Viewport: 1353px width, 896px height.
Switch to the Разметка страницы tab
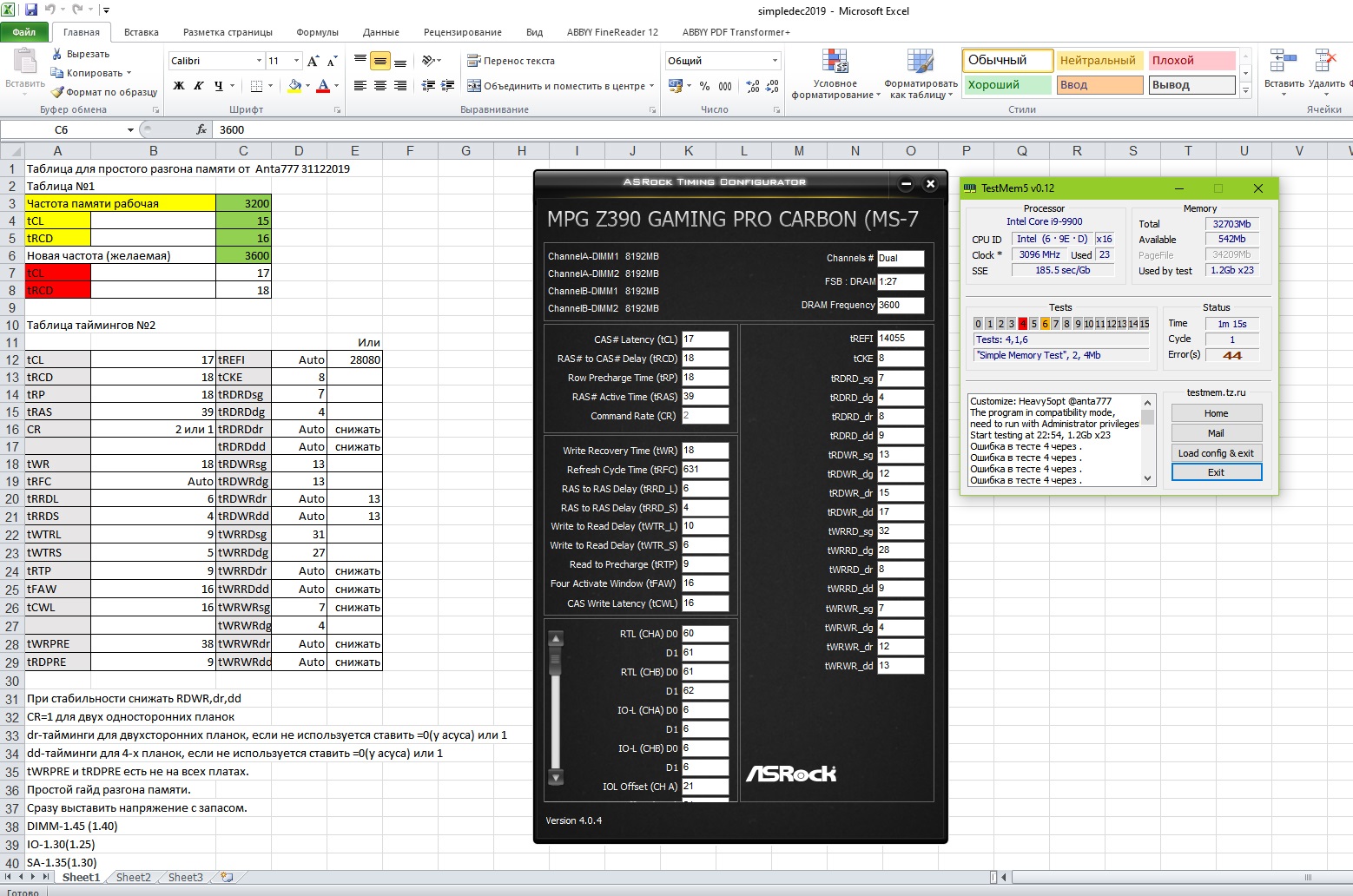[228, 32]
